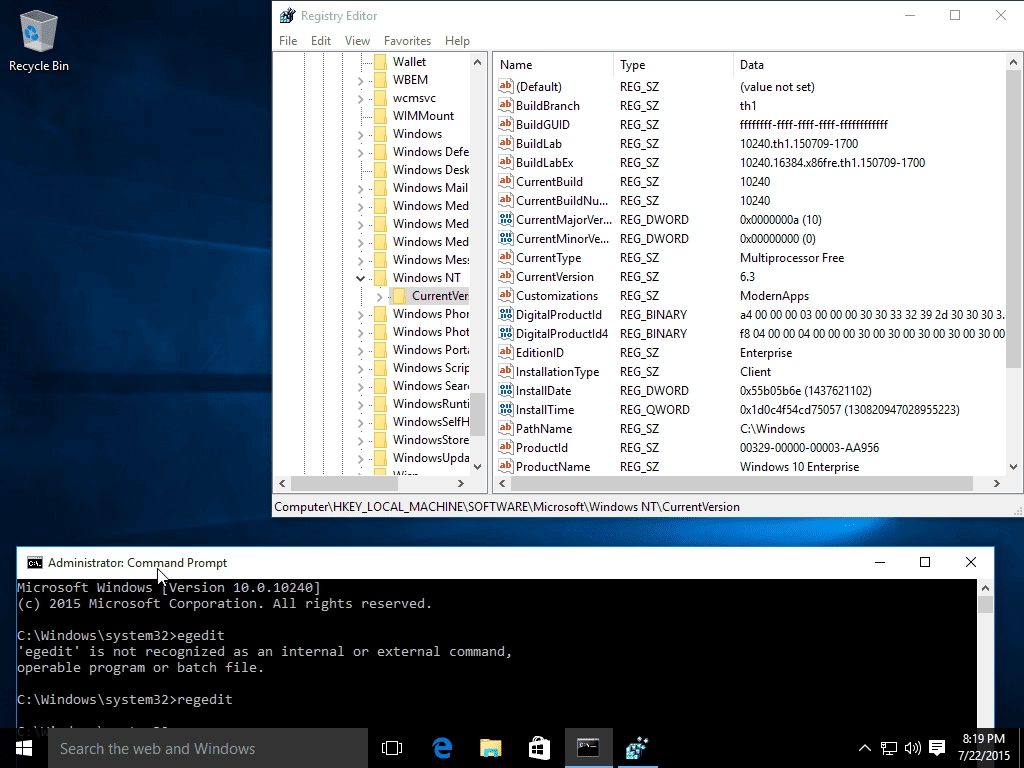1024x768 pixels.
Task: Click the Command Prompt scroll up arrow
Action: coord(985,588)
